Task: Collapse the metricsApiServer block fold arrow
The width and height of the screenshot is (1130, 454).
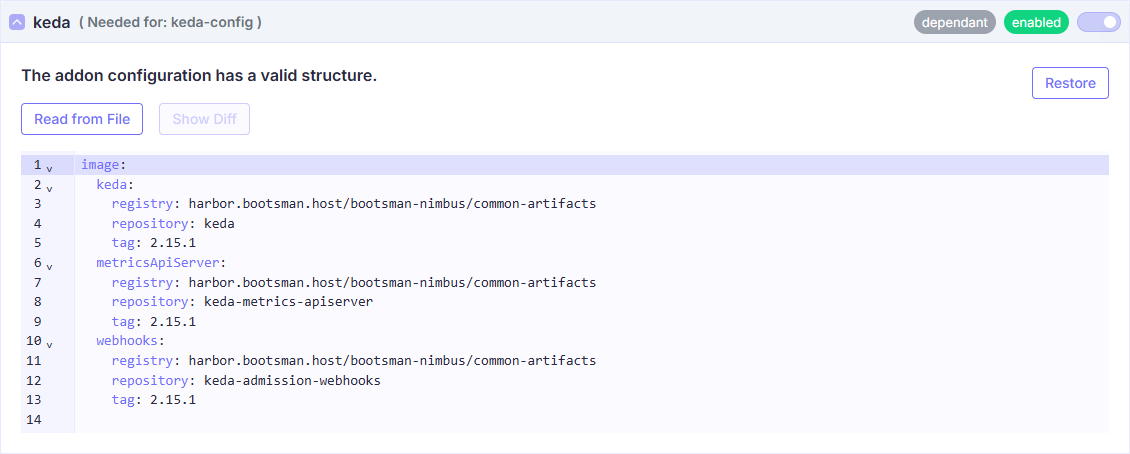Action: pos(49,265)
